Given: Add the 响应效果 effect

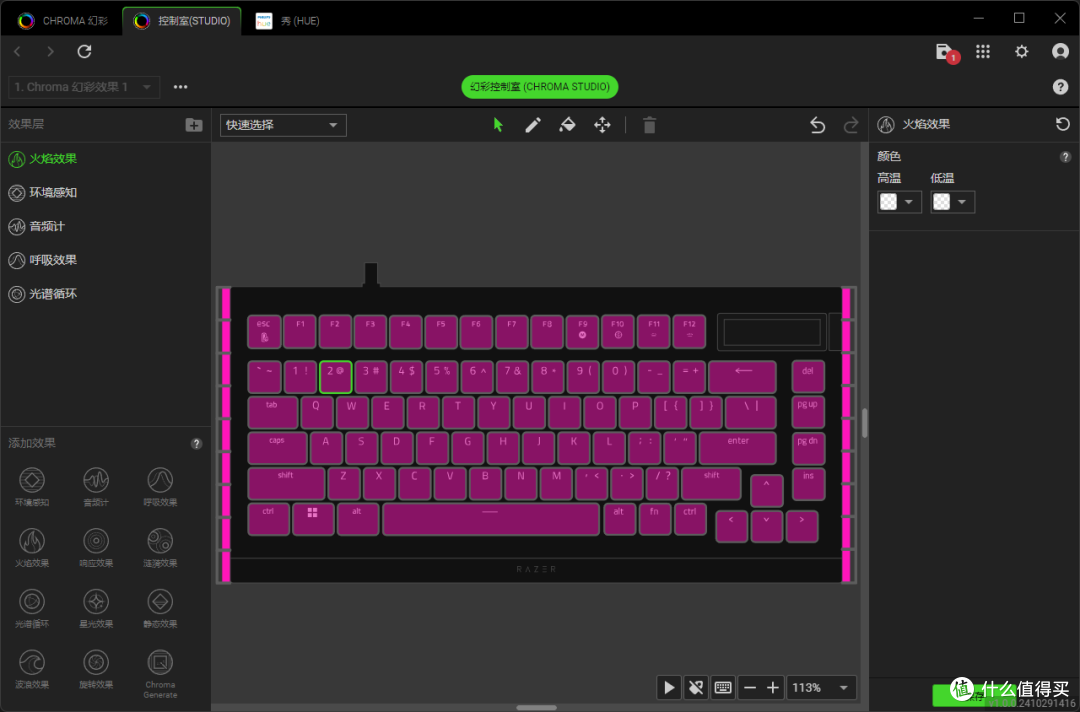Looking at the screenshot, I should pyautogui.click(x=96, y=547).
